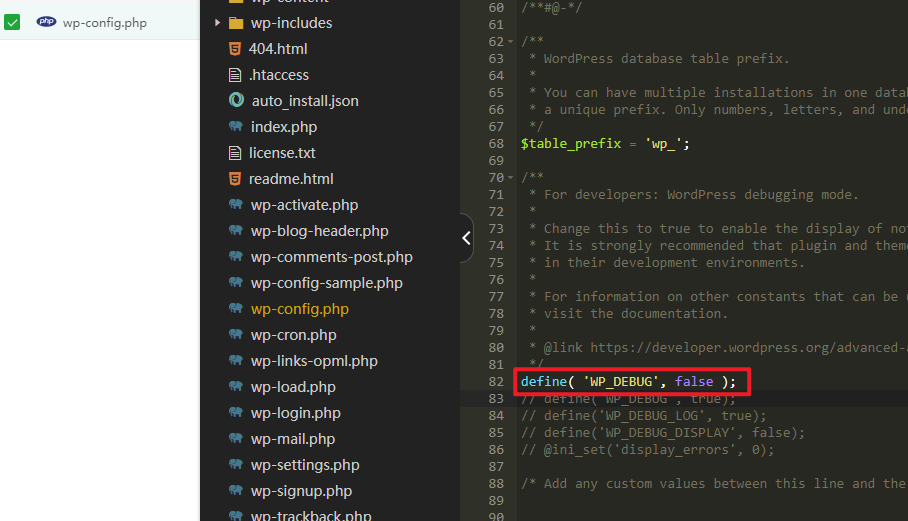Click the elephant icon of wp-links-opml.php
Image resolution: width=908 pixels, height=521 pixels.
click(236, 360)
